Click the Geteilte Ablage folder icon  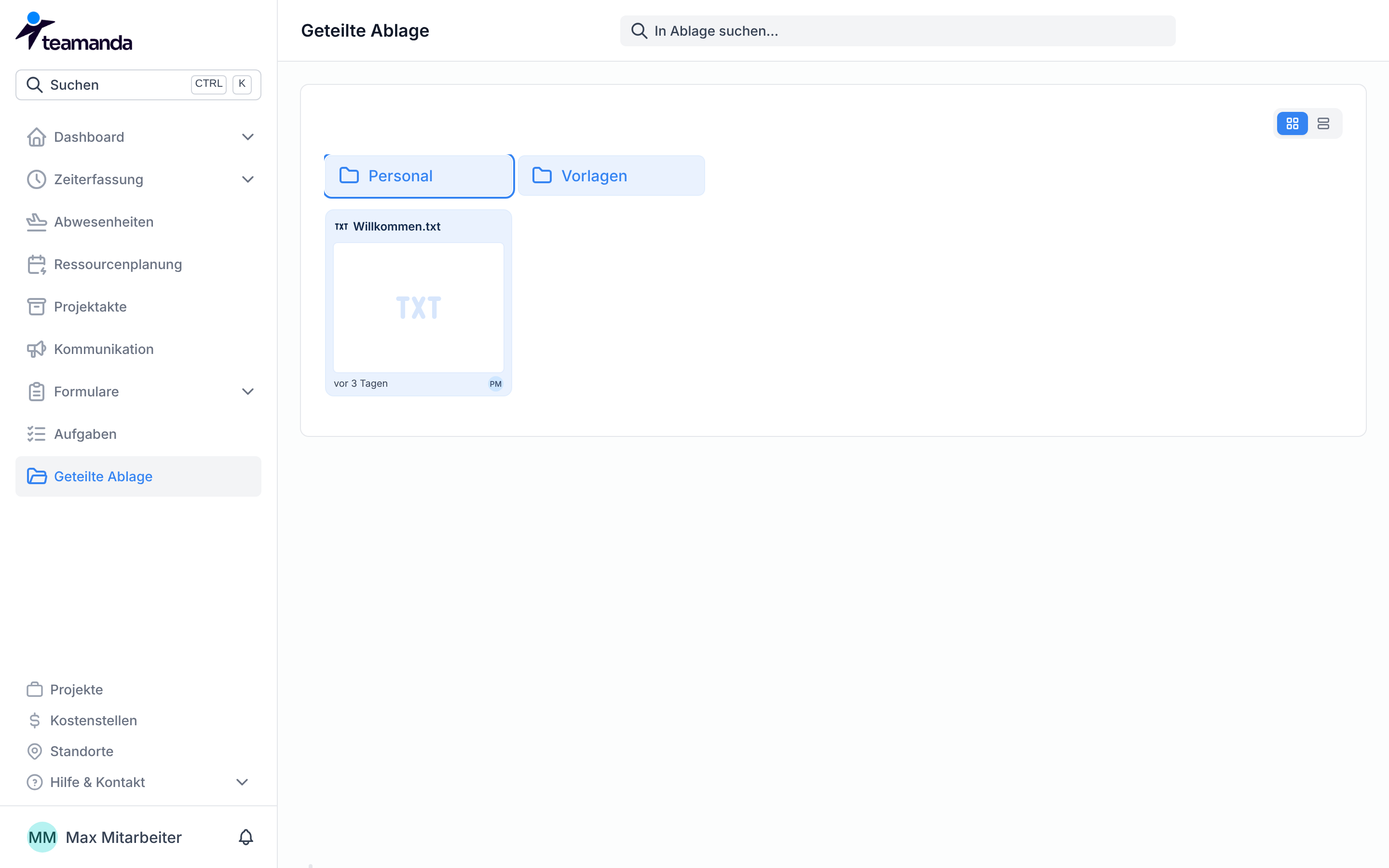(36, 476)
